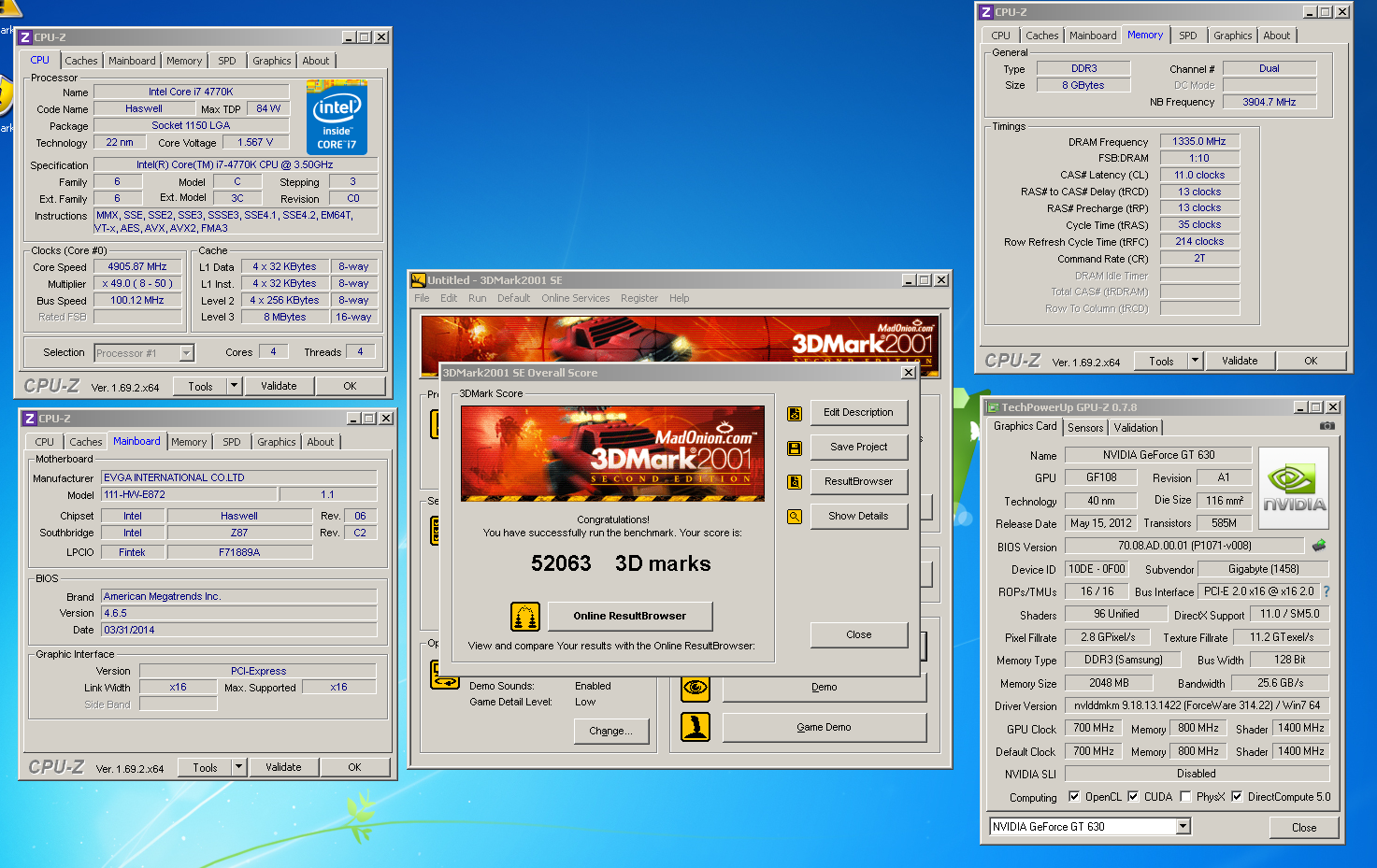Close the Overall Score dialog with Close button
The height and width of the screenshot is (868, 1377).
click(858, 634)
